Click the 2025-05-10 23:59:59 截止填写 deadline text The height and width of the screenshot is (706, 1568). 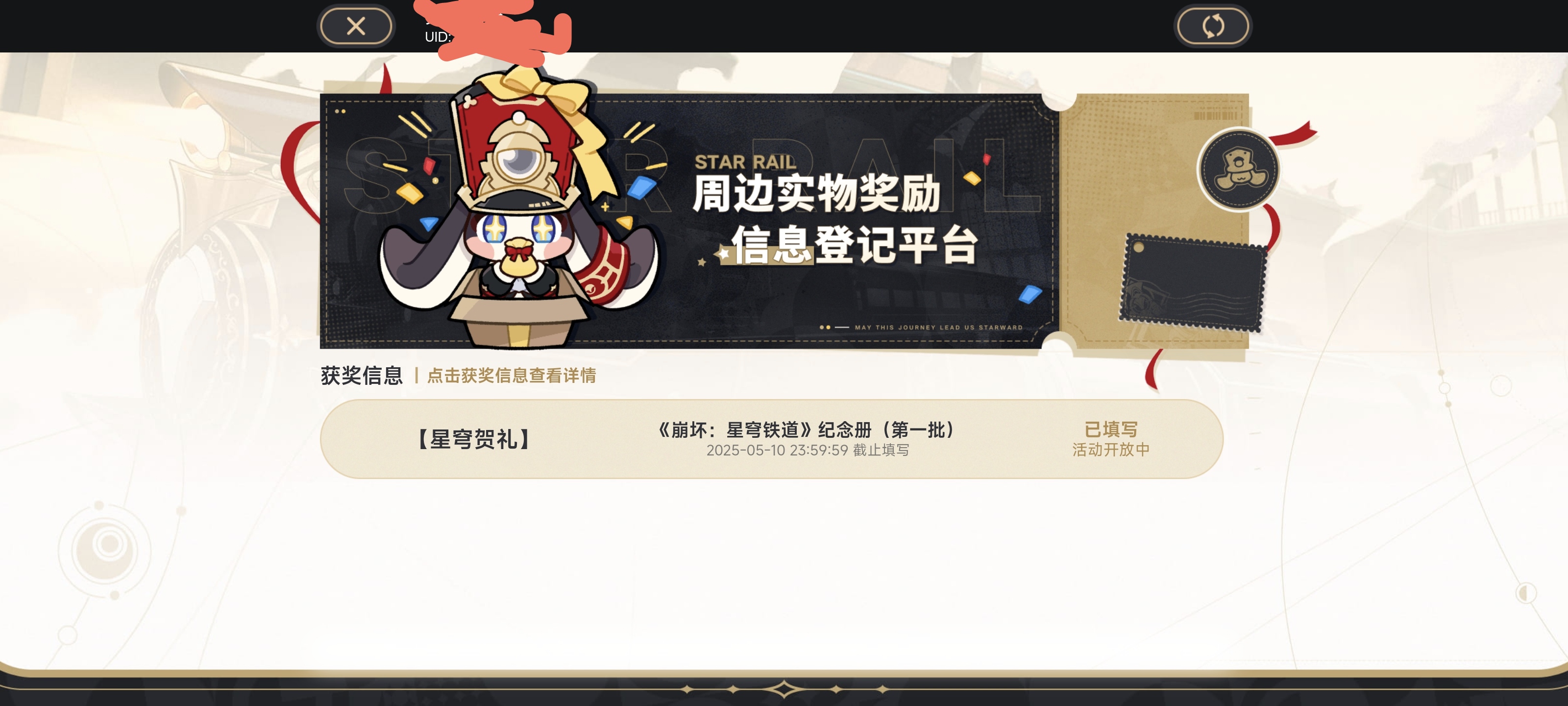point(808,450)
